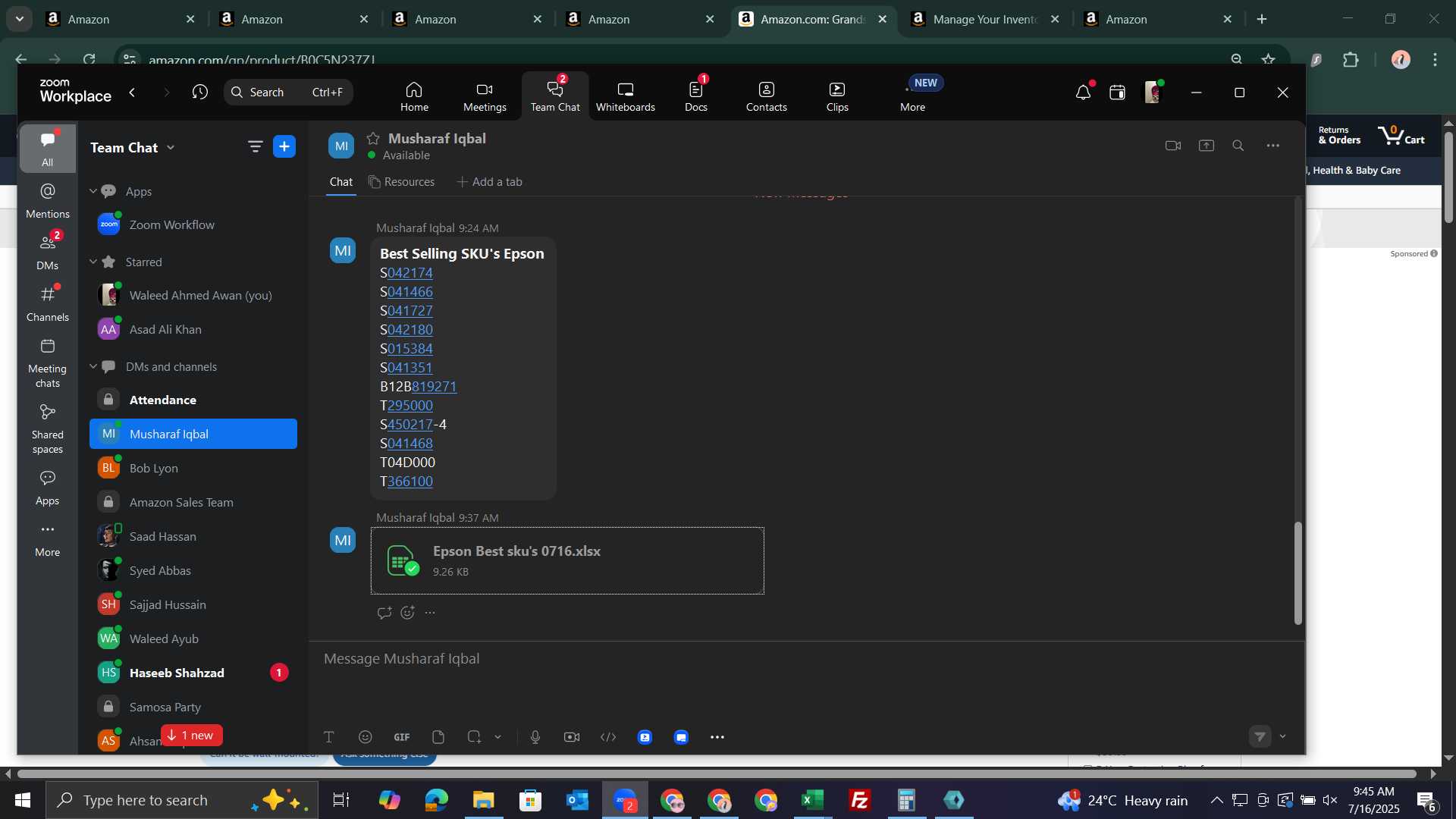Screen dimensions: 1456x819
Task: Add emoji reaction to the file message
Action: tap(408, 613)
